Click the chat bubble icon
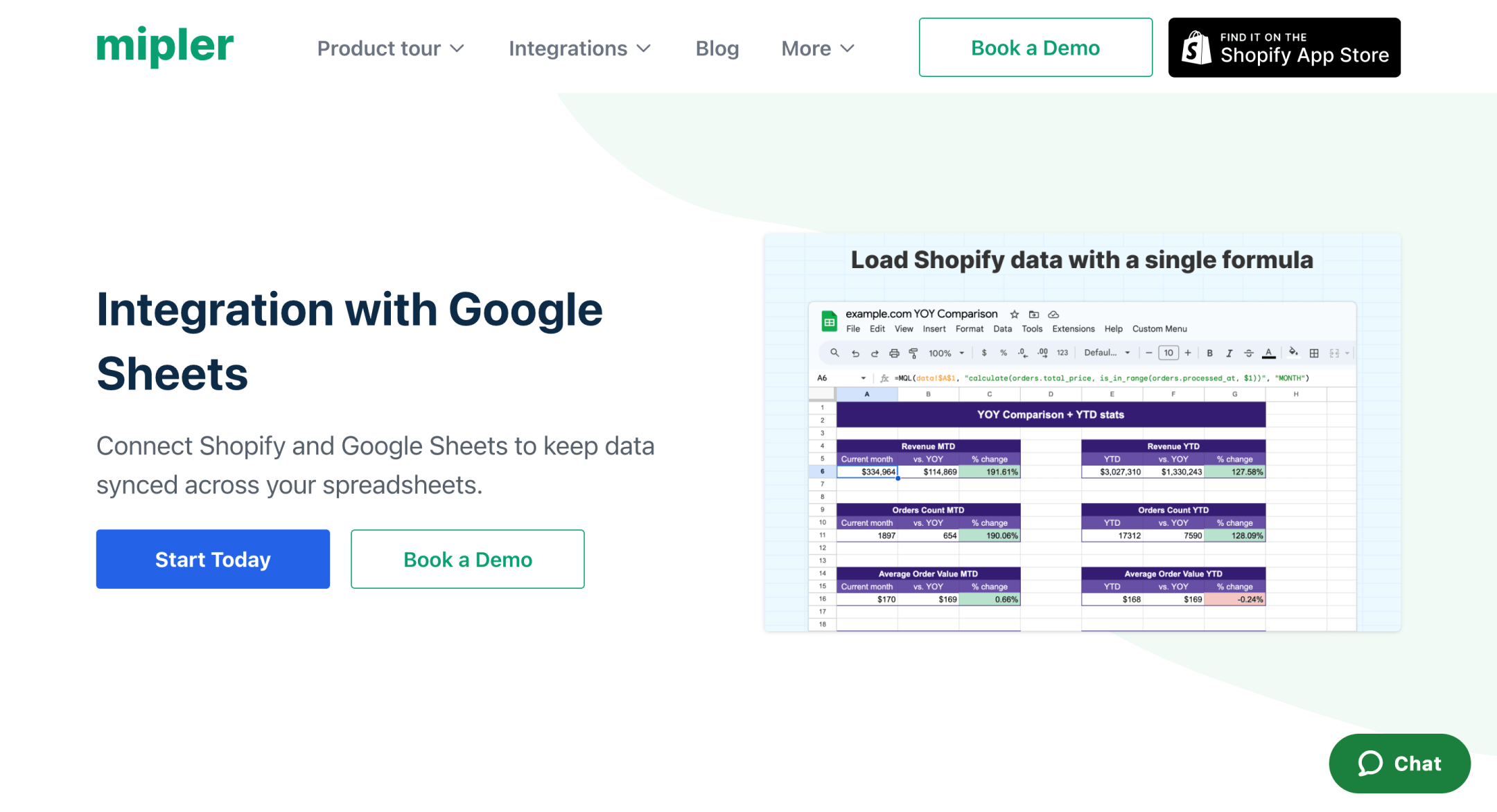The width and height of the screenshot is (1497, 812). pos(1370,764)
